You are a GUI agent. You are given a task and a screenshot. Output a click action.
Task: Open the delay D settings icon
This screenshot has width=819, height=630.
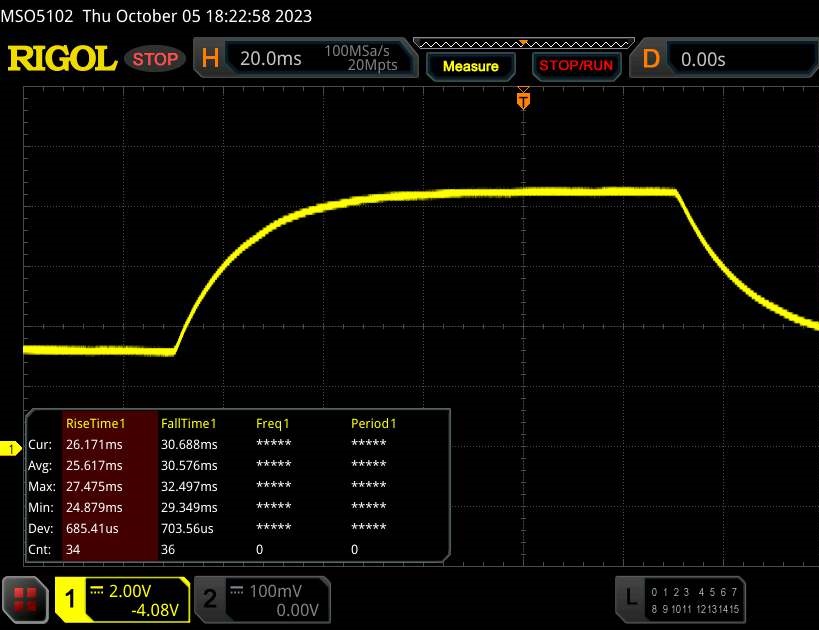point(651,59)
